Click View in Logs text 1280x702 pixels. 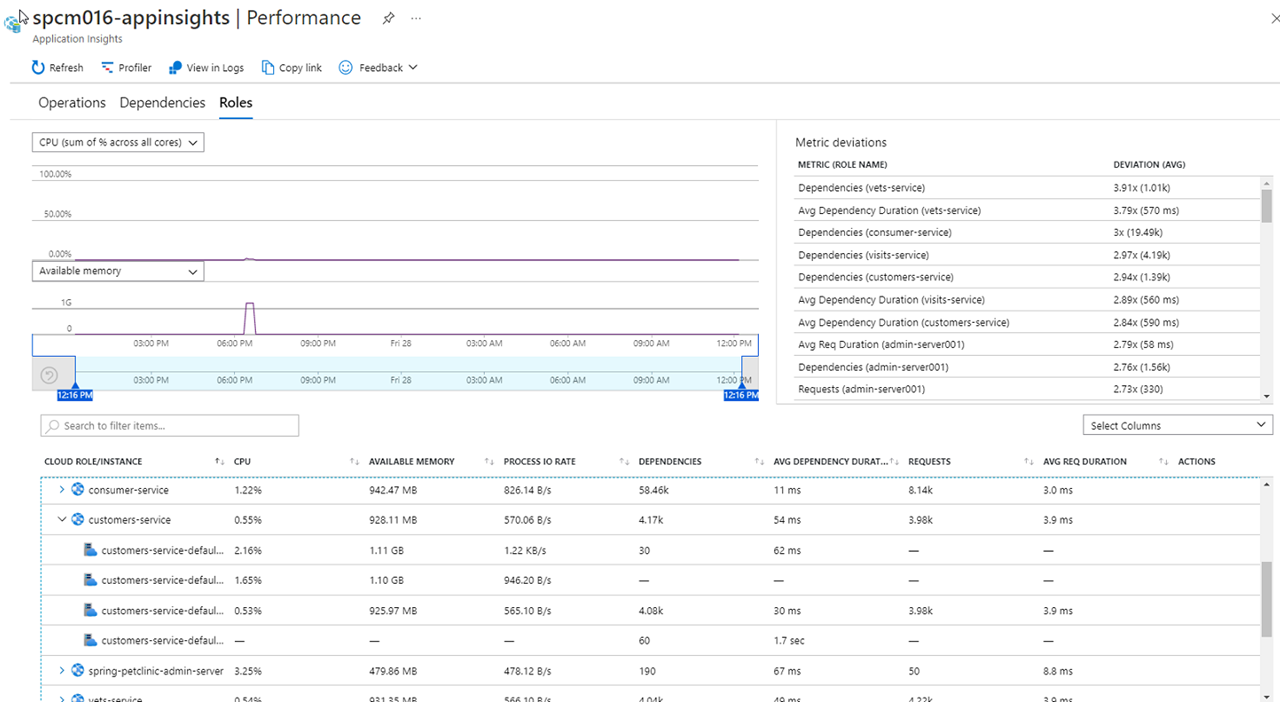point(215,68)
